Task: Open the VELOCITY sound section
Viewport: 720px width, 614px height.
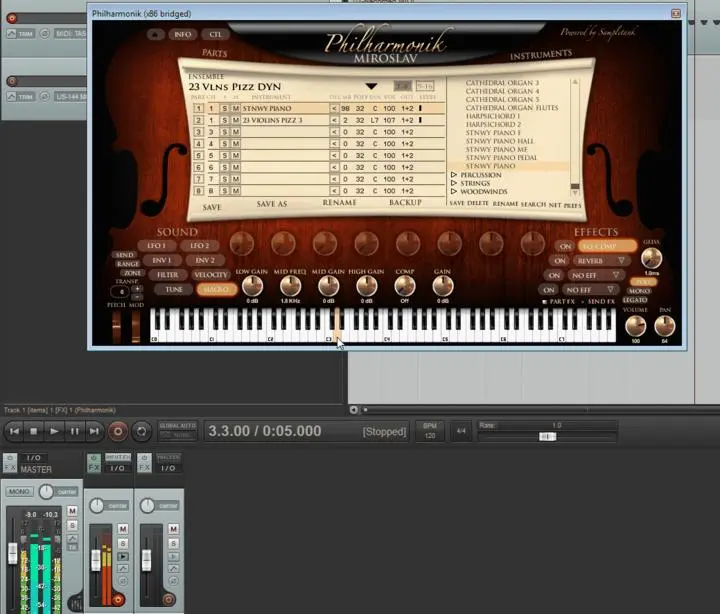Action: click(210, 275)
